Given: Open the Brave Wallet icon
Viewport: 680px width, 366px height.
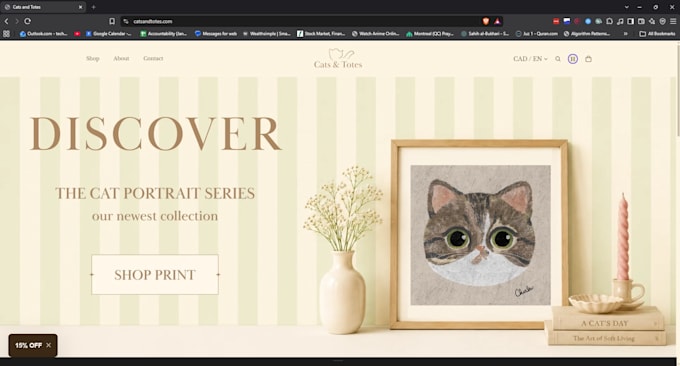Looking at the screenshot, I should pyautogui.click(x=641, y=21).
